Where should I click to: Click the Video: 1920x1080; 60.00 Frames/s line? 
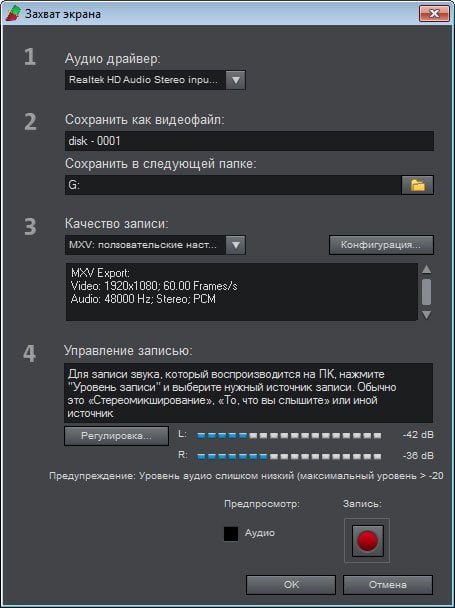pyautogui.click(x=154, y=286)
